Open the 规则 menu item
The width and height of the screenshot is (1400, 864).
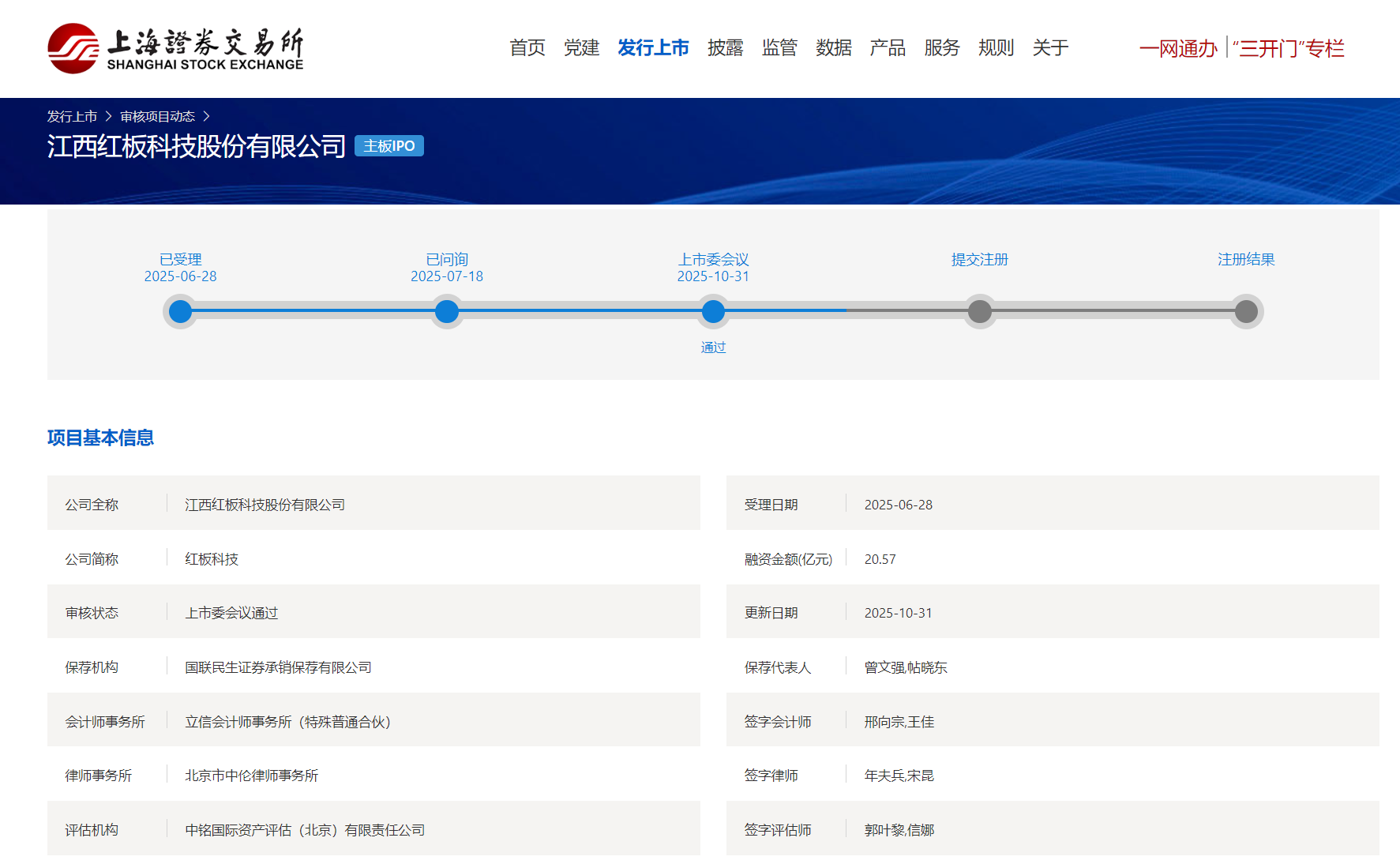pos(996,48)
